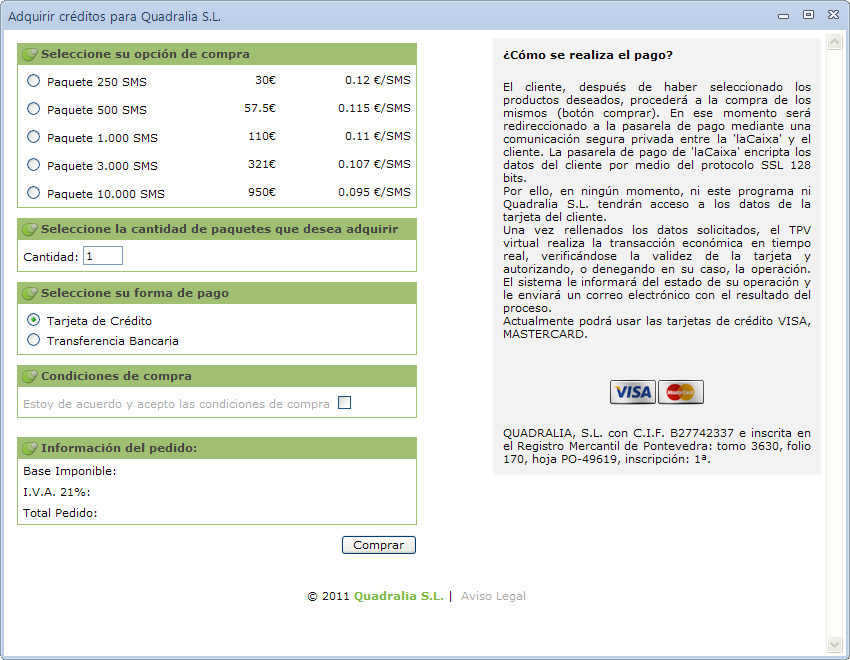
Task: Click the 'Condiciones de compra' header icon
Action: tap(30, 377)
